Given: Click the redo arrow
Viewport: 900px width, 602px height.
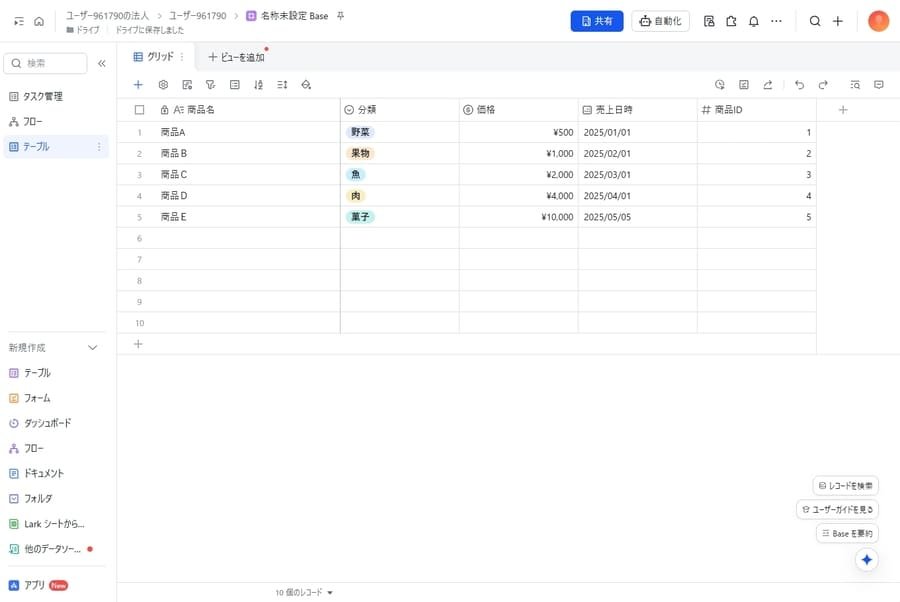Looking at the screenshot, I should pyautogui.click(x=823, y=85).
